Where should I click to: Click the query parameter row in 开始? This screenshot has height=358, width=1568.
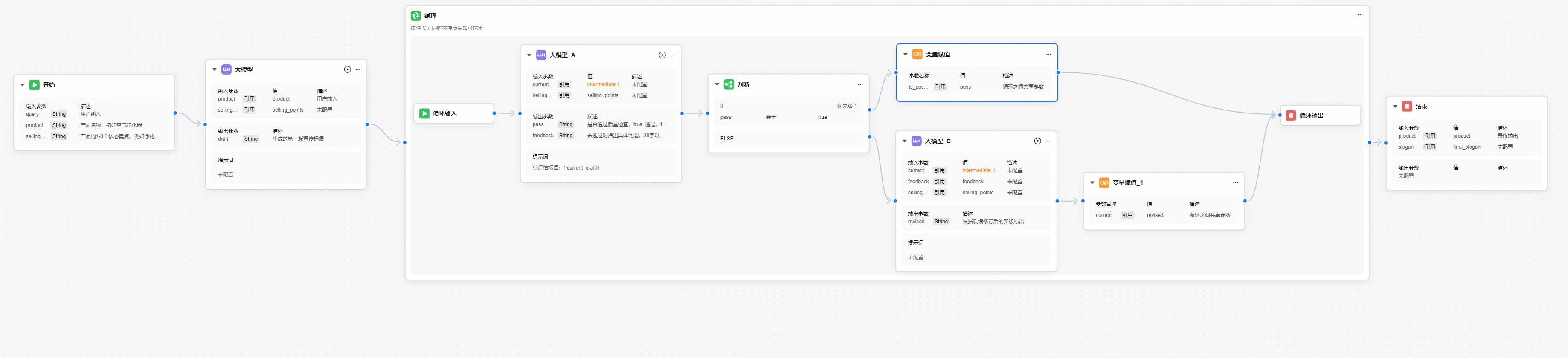tap(94, 114)
